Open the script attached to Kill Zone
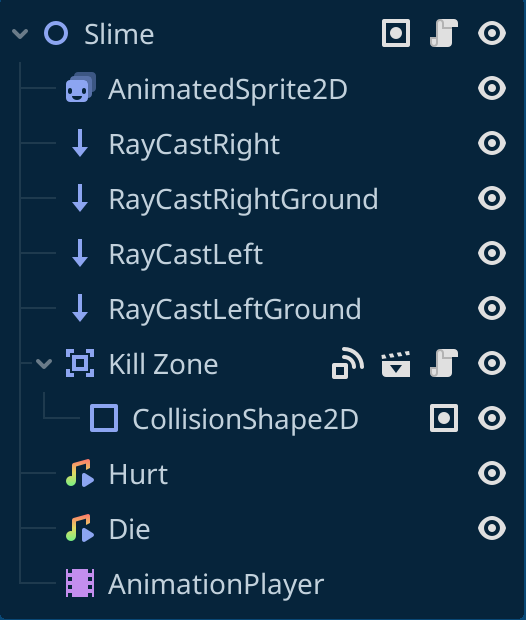 [x=444, y=363]
